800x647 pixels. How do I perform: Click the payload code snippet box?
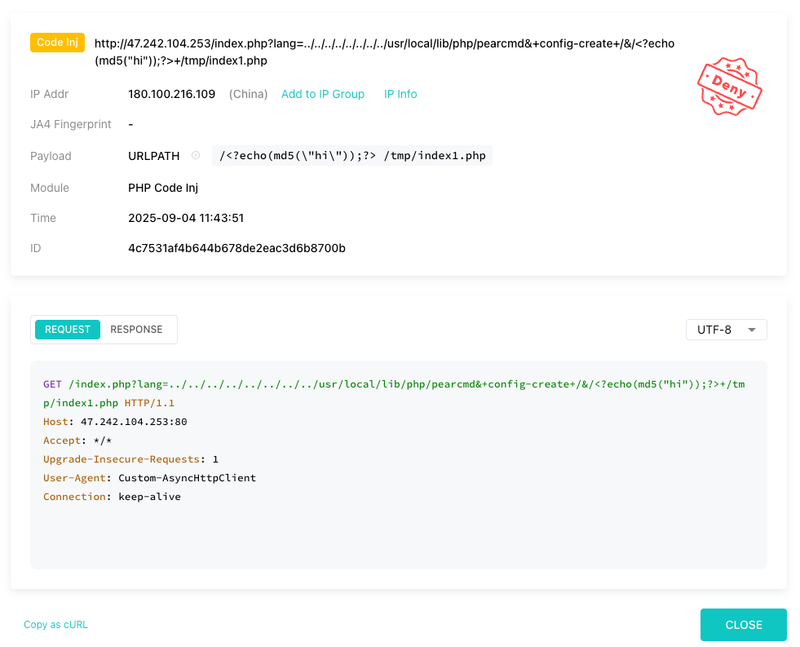pos(352,156)
